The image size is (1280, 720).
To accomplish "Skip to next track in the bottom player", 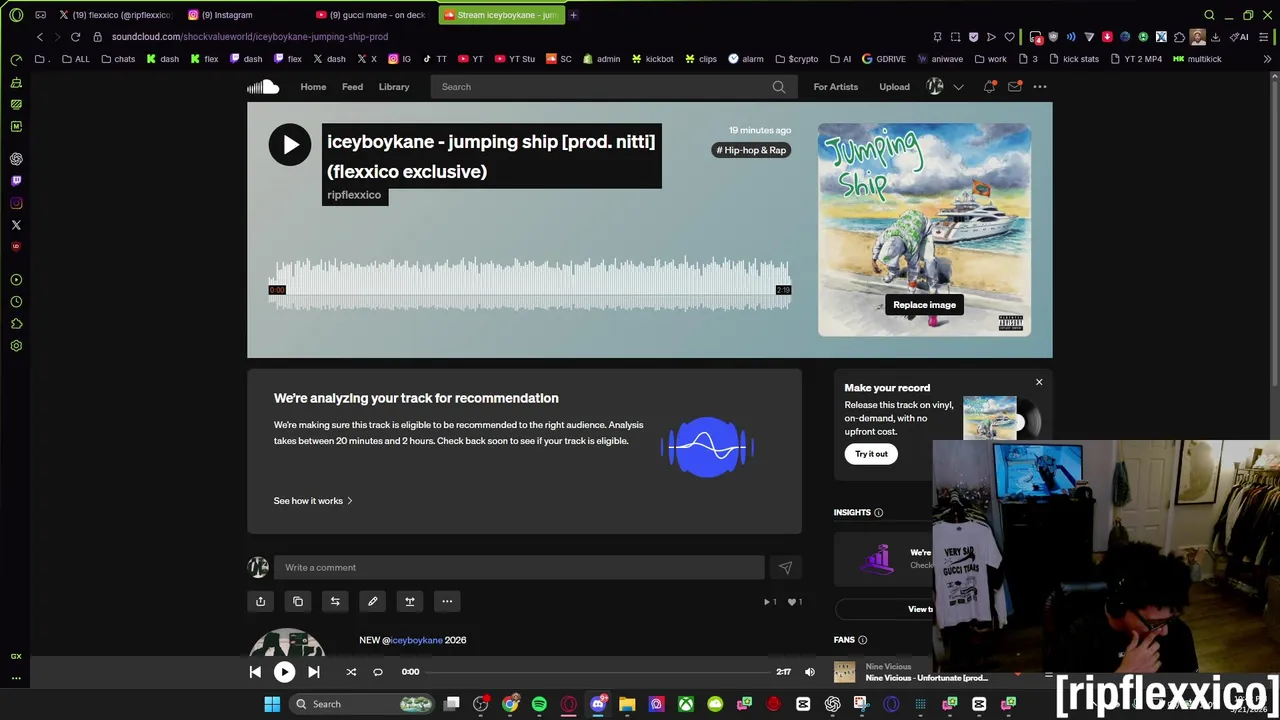I will pos(313,672).
